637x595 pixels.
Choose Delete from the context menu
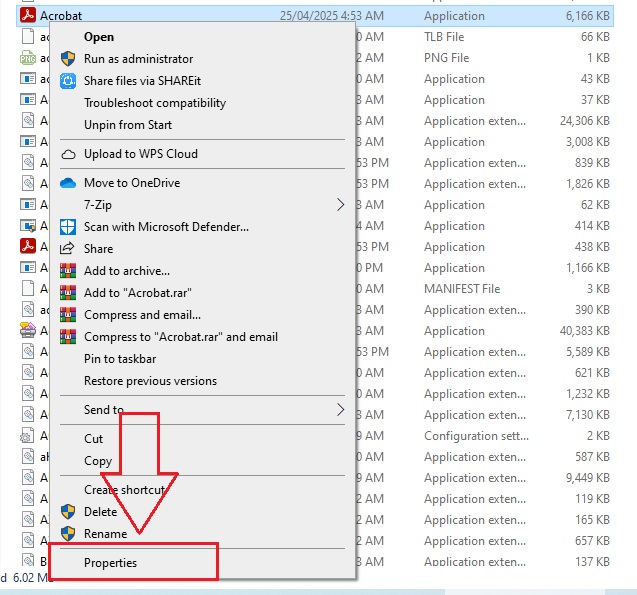[101, 512]
